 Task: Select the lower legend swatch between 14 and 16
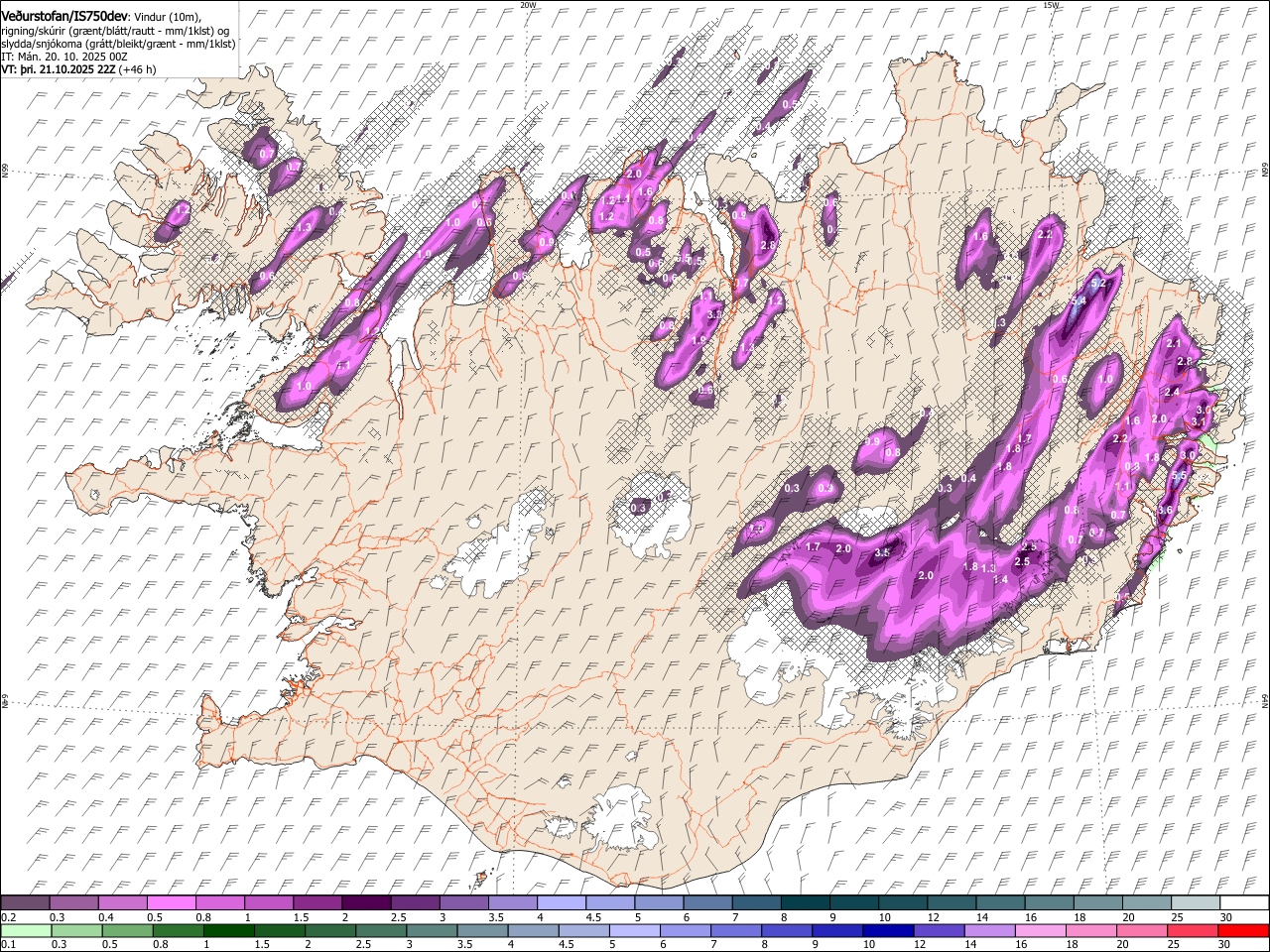point(990,930)
